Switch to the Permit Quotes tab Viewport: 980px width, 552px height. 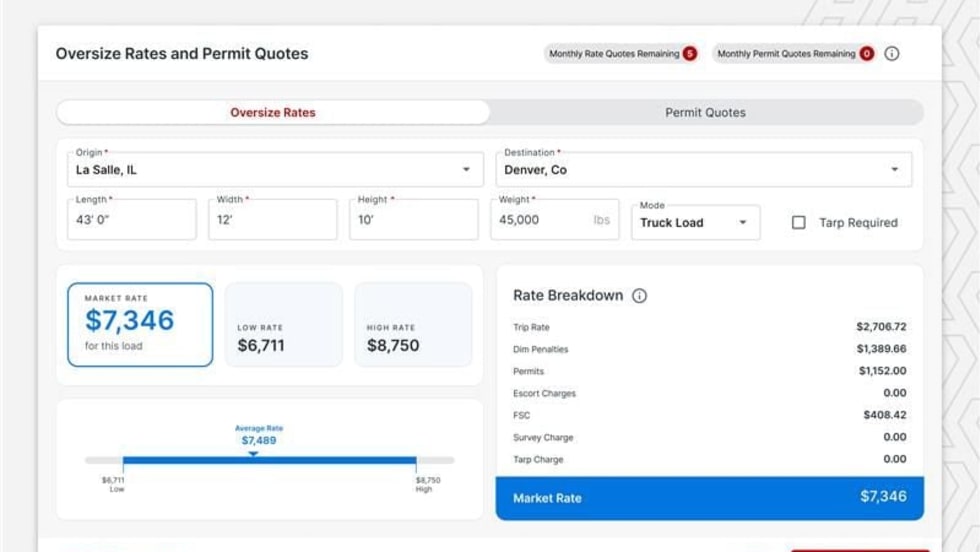point(705,113)
